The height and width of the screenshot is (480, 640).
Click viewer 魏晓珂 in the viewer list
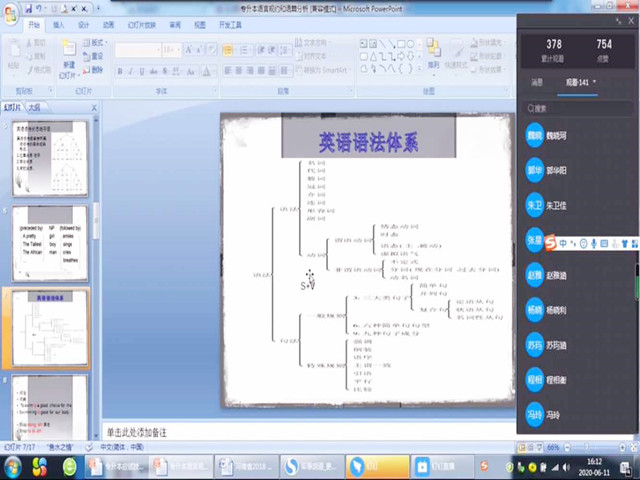pyautogui.click(x=557, y=136)
